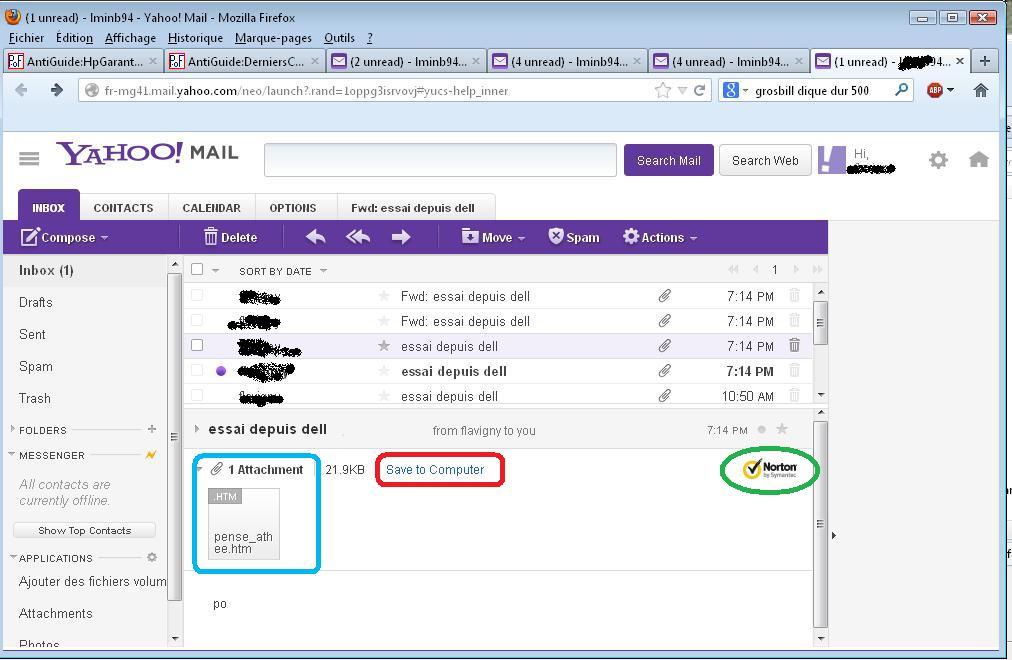Switch to the CALENDAR tab
Screen dimensions: 1012x660
coord(211,208)
